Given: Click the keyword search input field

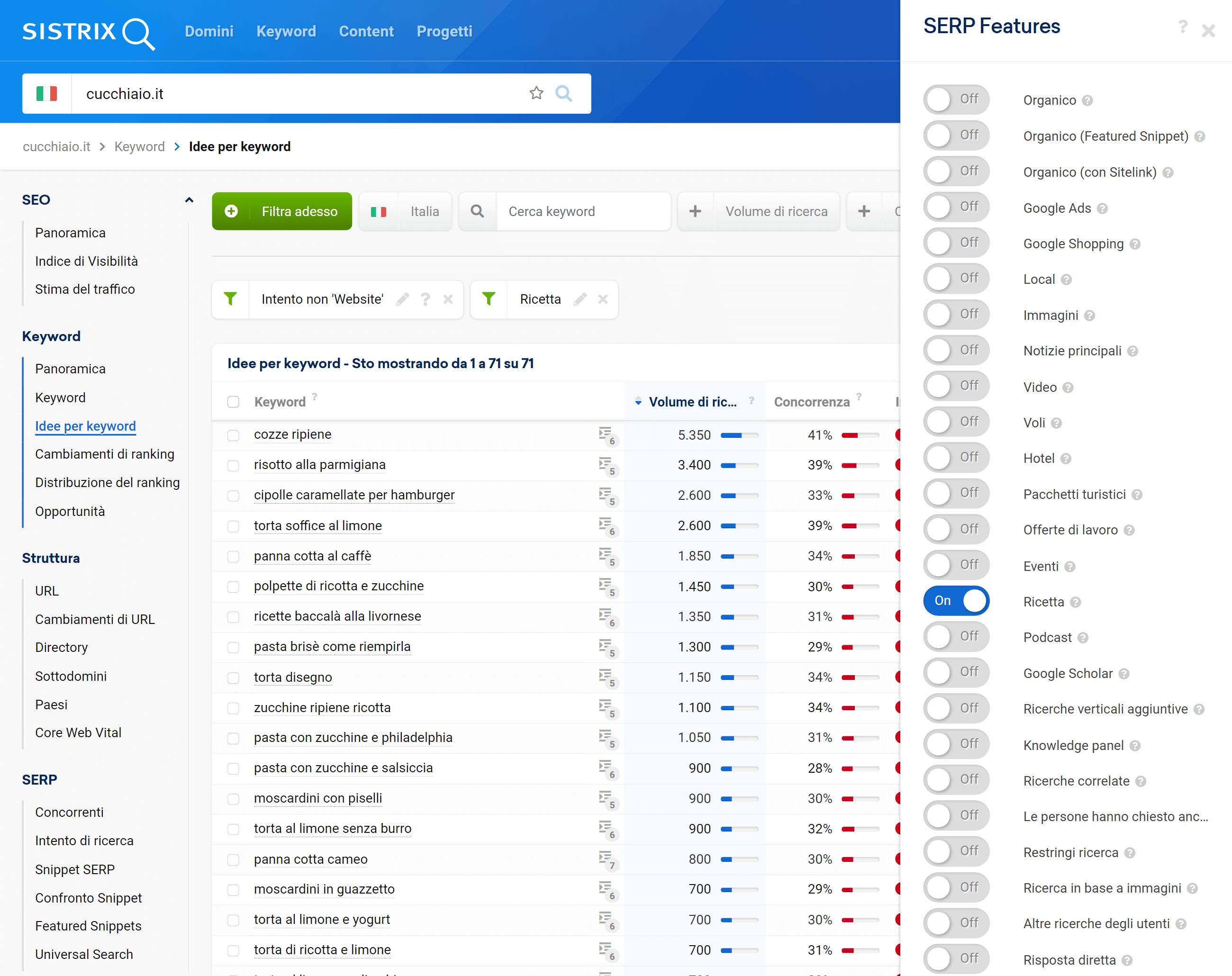Looking at the screenshot, I should [x=580, y=211].
